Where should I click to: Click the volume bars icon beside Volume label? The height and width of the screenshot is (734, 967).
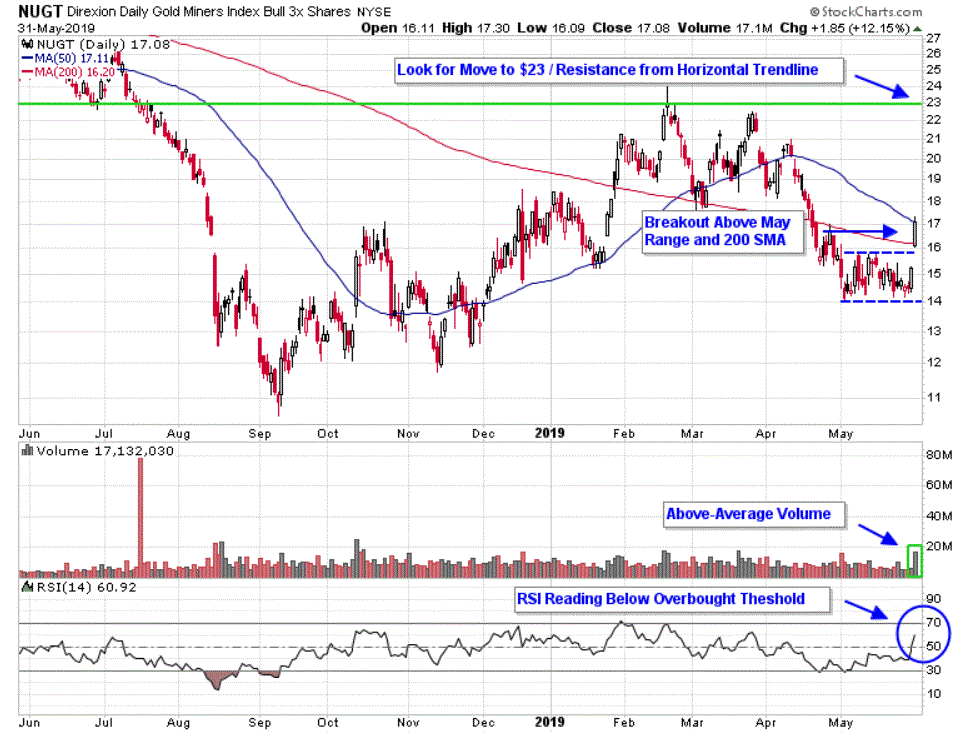pos(27,450)
